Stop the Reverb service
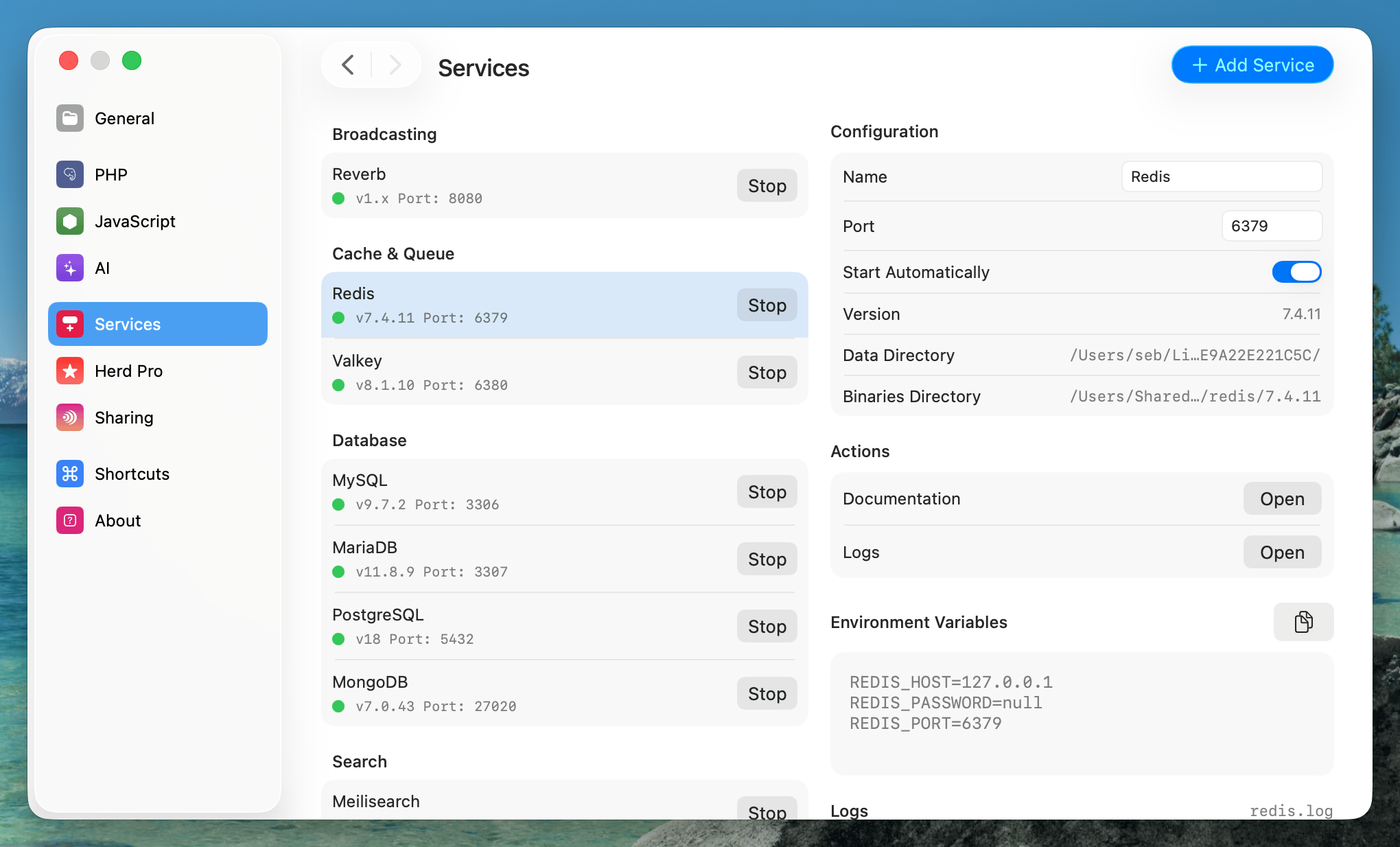This screenshot has height=847, width=1400. pos(767,185)
